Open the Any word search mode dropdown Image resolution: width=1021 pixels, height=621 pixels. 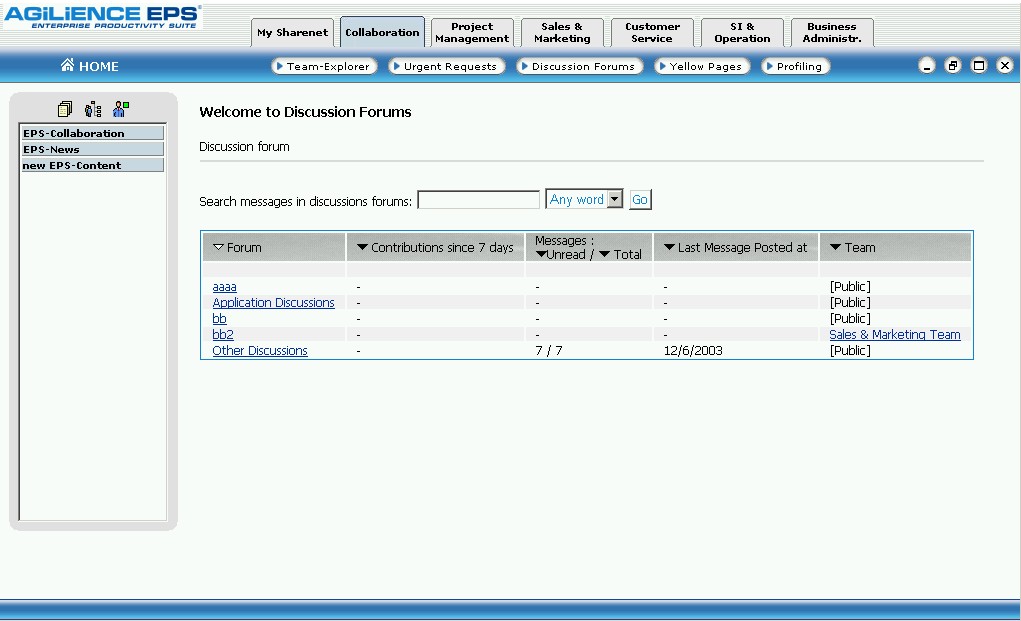pyautogui.click(x=614, y=200)
